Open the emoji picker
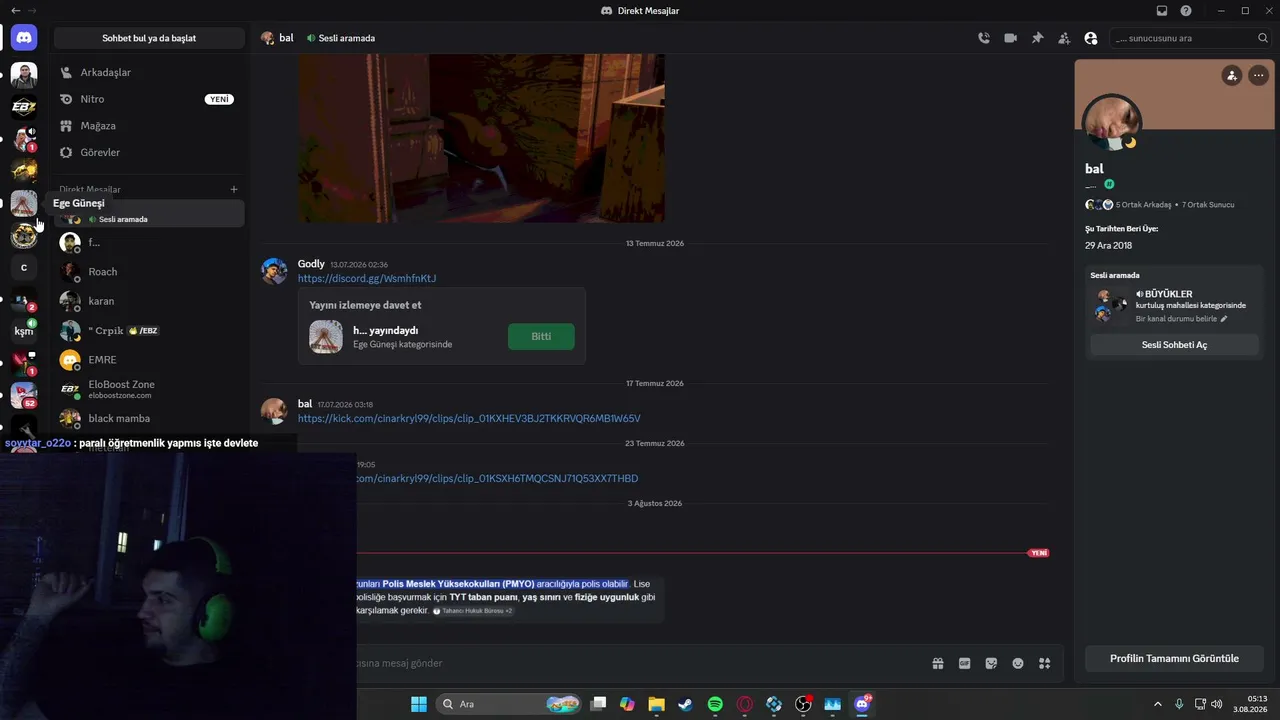The height and width of the screenshot is (720, 1280). pyautogui.click(x=1018, y=663)
